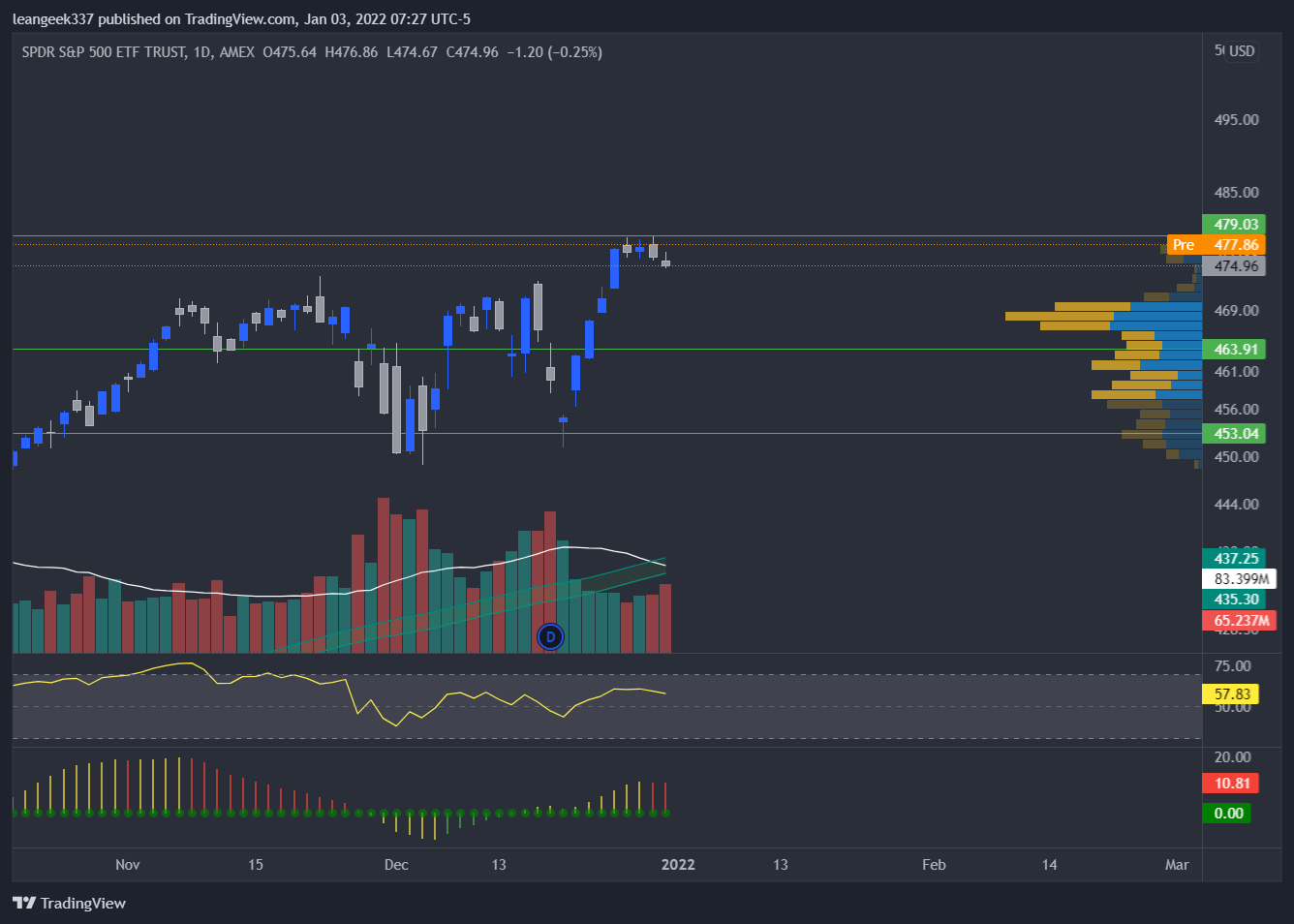The height and width of the screenshot is (924, 1294).
Task: Click the 444.00 price axis tick
Action: click(x=1237, y=504)
